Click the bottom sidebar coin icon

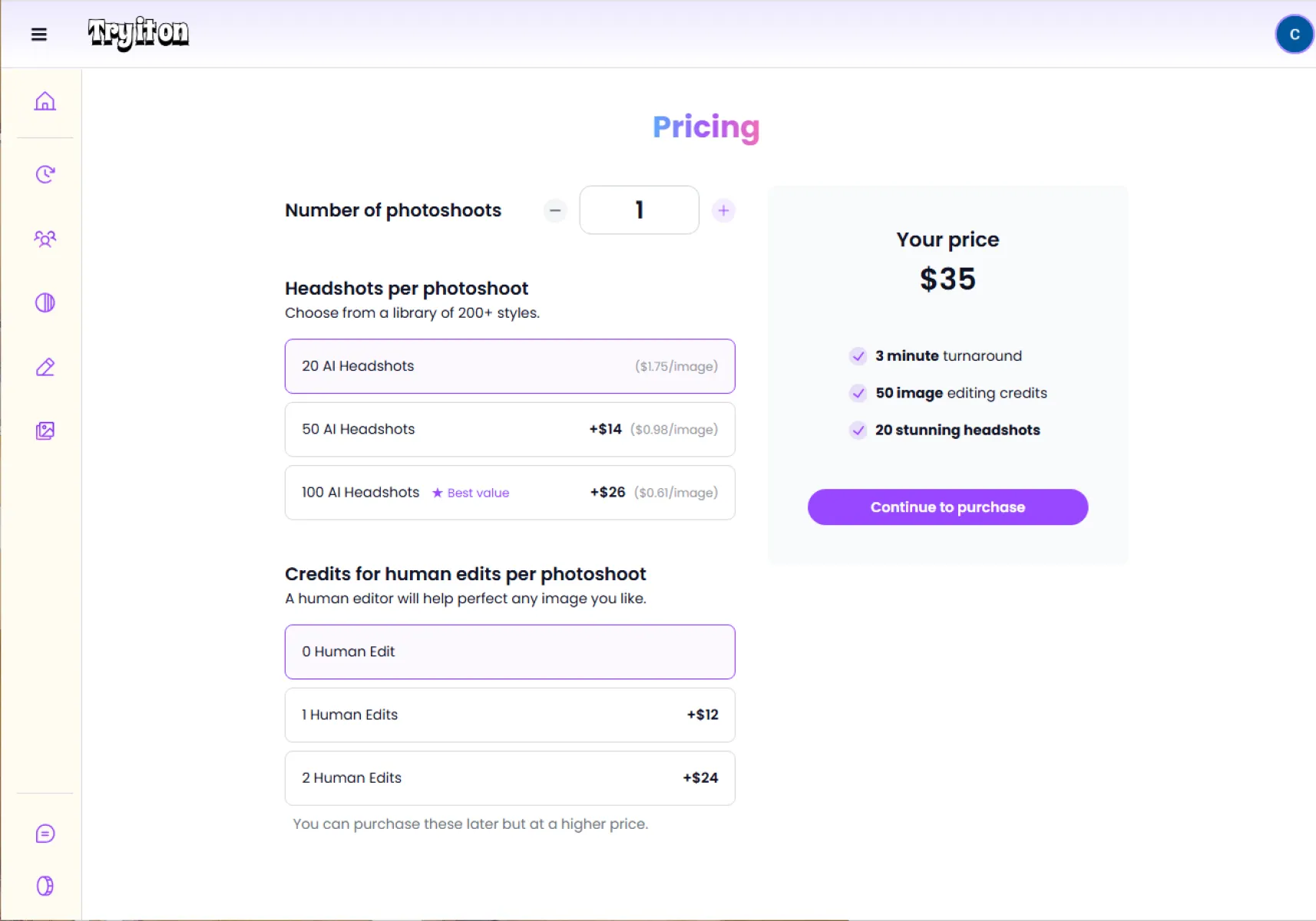click(x=45, y=886)
